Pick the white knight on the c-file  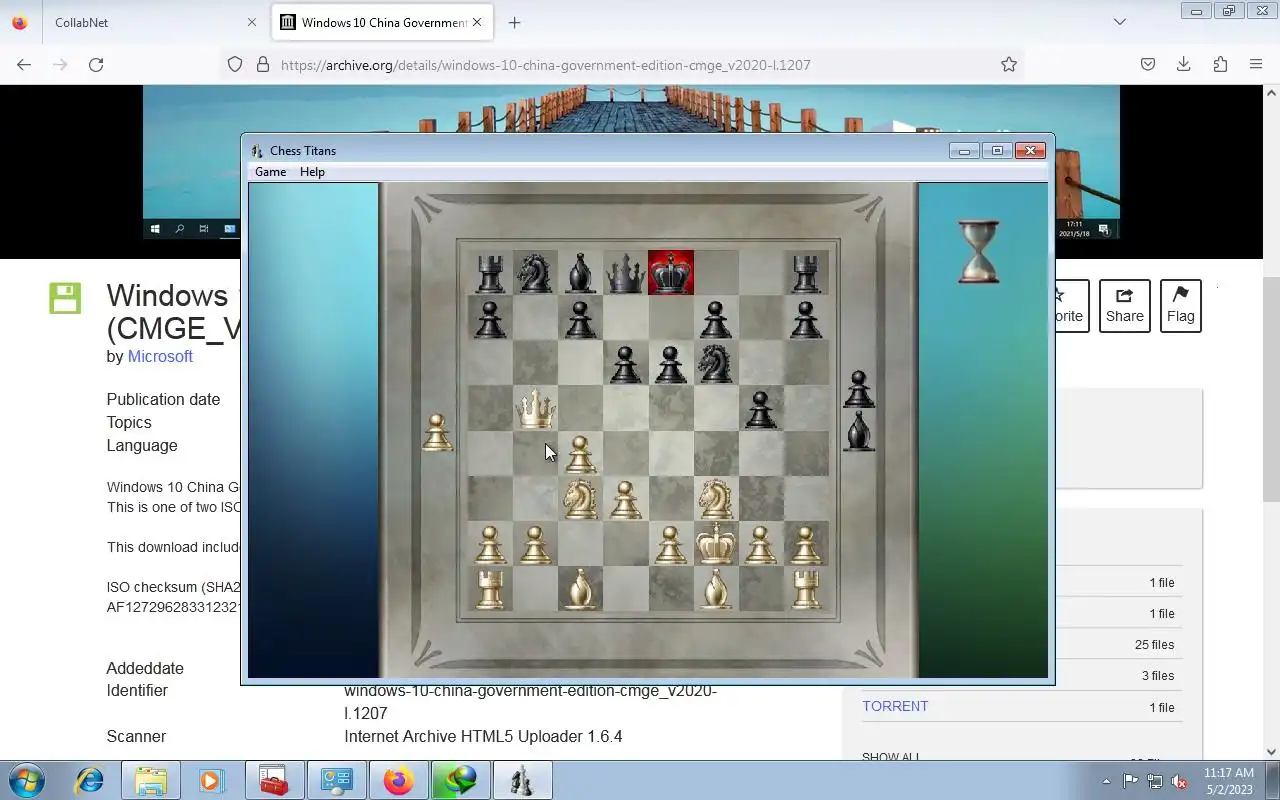click(580, 498)
